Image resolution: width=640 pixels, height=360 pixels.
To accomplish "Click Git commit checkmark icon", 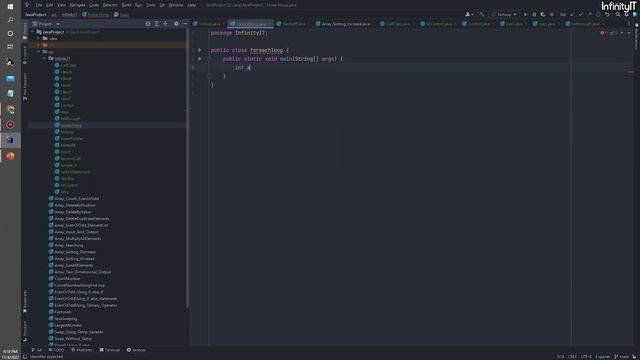I will [x=581, y=14].
